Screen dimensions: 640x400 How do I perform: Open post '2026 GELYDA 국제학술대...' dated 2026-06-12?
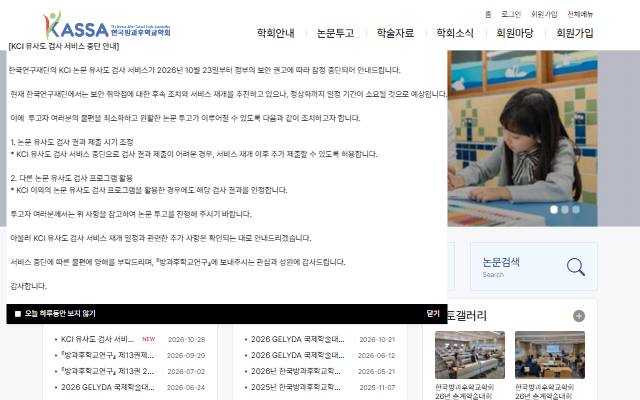[x=298, y=355]
